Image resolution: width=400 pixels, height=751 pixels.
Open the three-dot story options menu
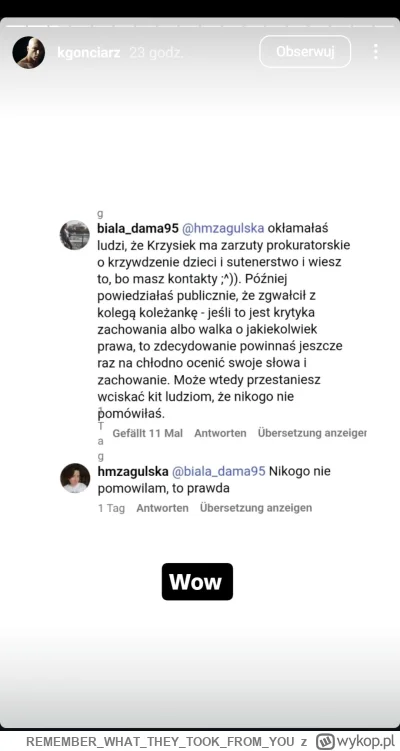(376, 52)
